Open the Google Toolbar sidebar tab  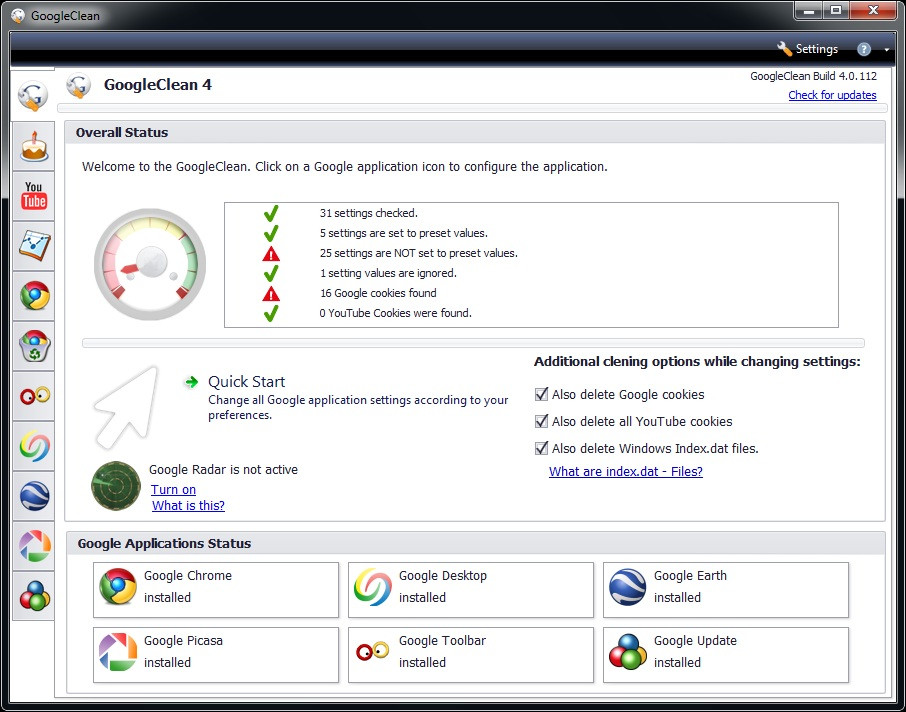[34, 396]
